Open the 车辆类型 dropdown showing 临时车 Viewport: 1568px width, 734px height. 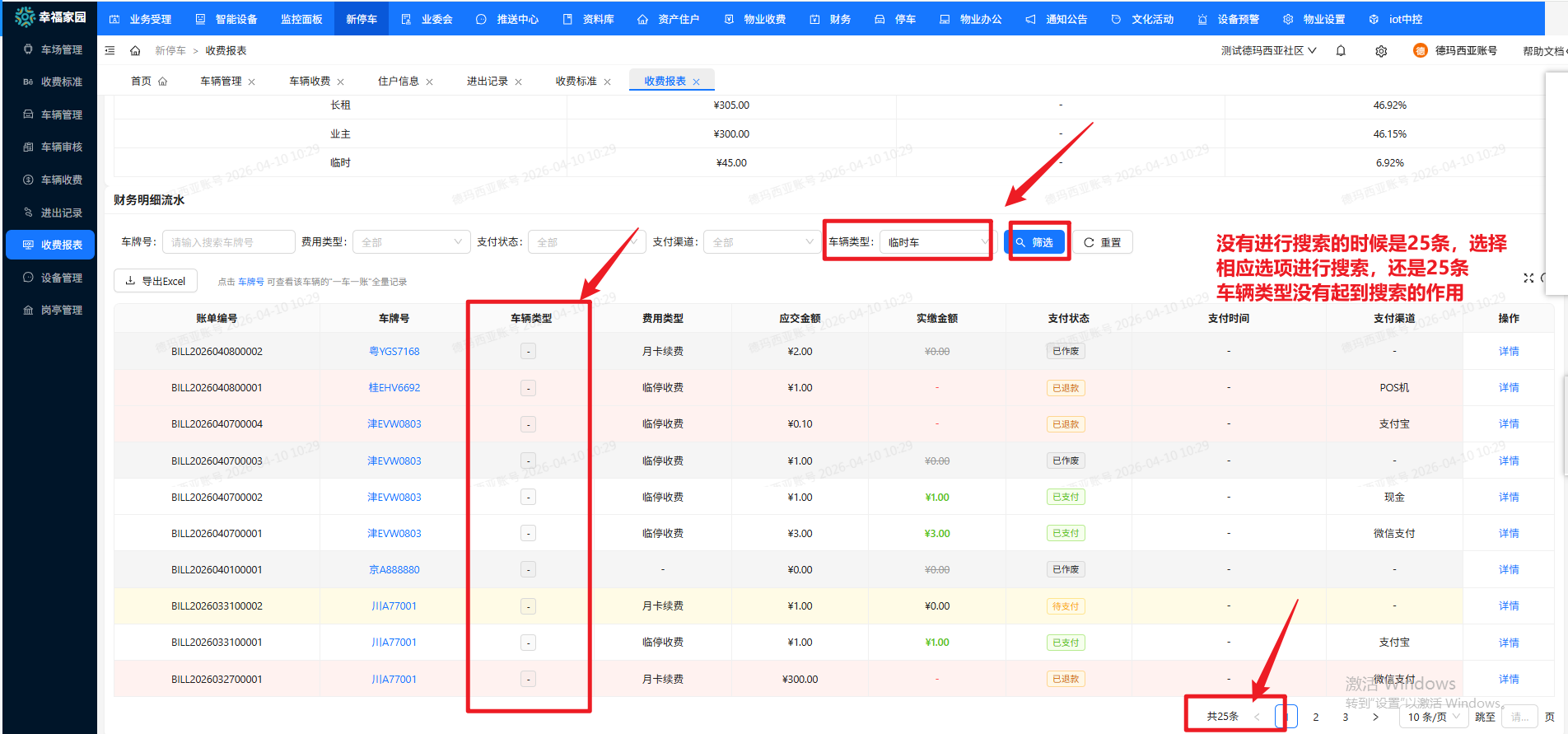tap(937, 242)
